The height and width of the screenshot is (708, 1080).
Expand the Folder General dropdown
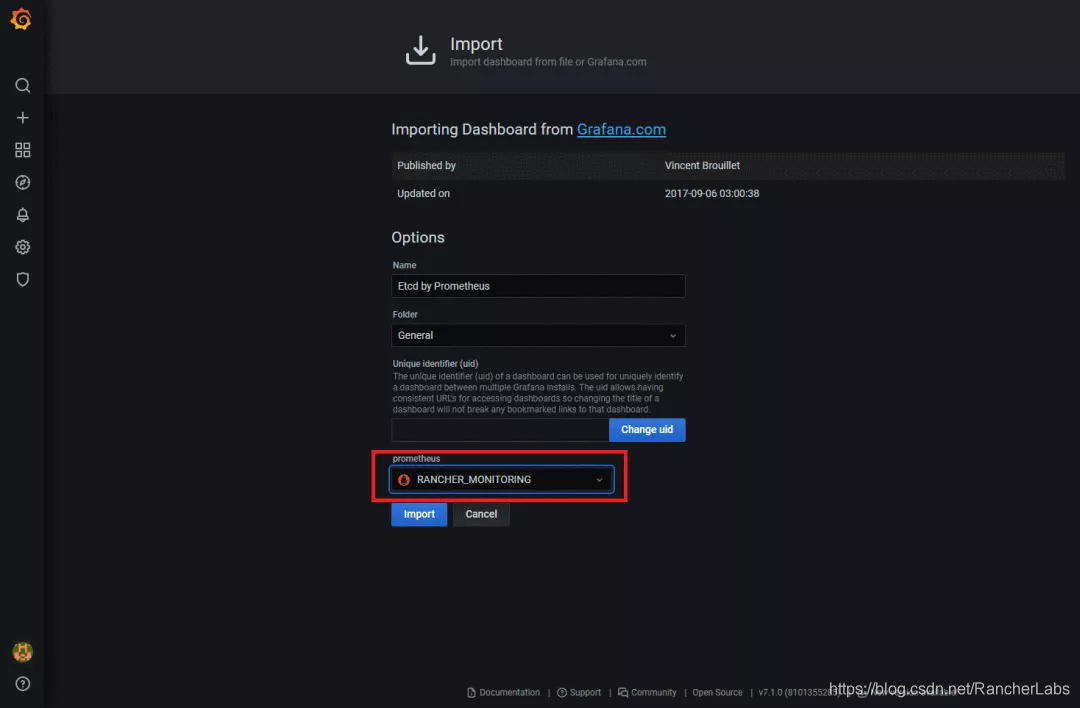538,335
